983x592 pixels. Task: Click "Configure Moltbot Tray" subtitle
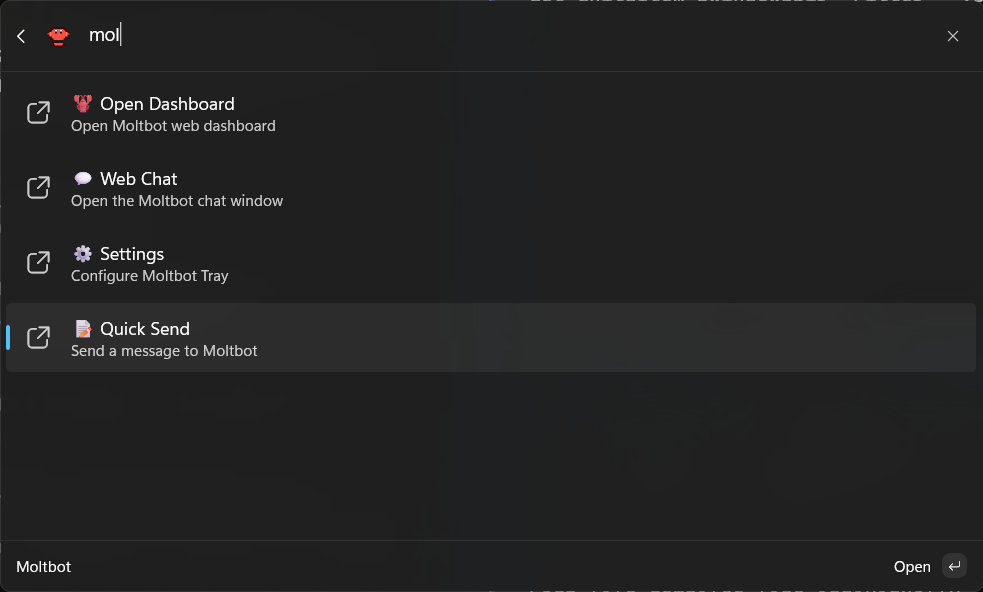pyautogui.click(x=150, y=276)
